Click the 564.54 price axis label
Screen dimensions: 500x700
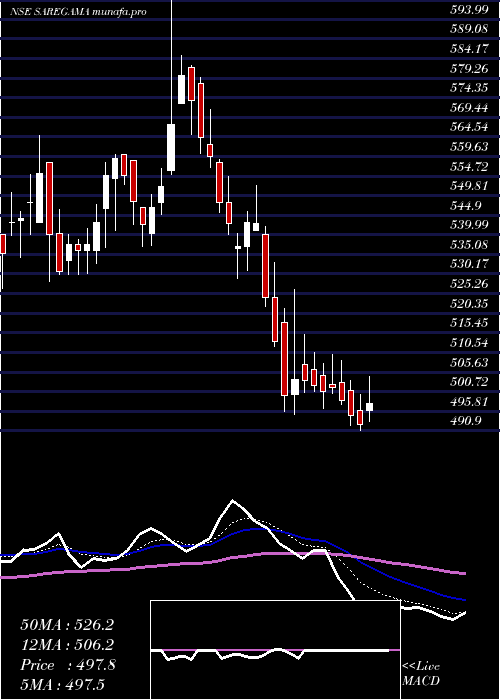coord(469,127)
